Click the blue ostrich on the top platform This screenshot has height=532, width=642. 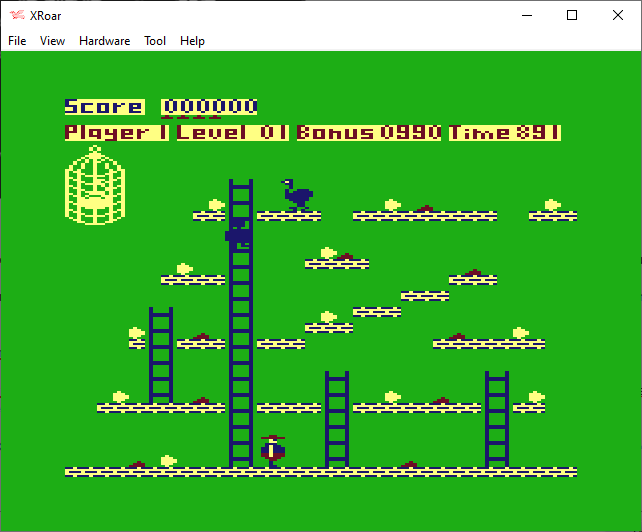(297, 195)
